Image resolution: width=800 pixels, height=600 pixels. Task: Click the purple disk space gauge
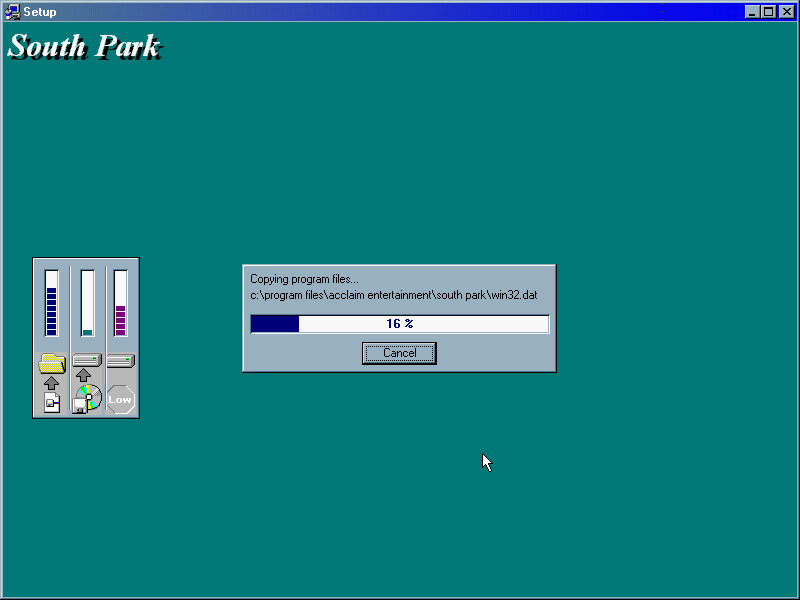121,303
